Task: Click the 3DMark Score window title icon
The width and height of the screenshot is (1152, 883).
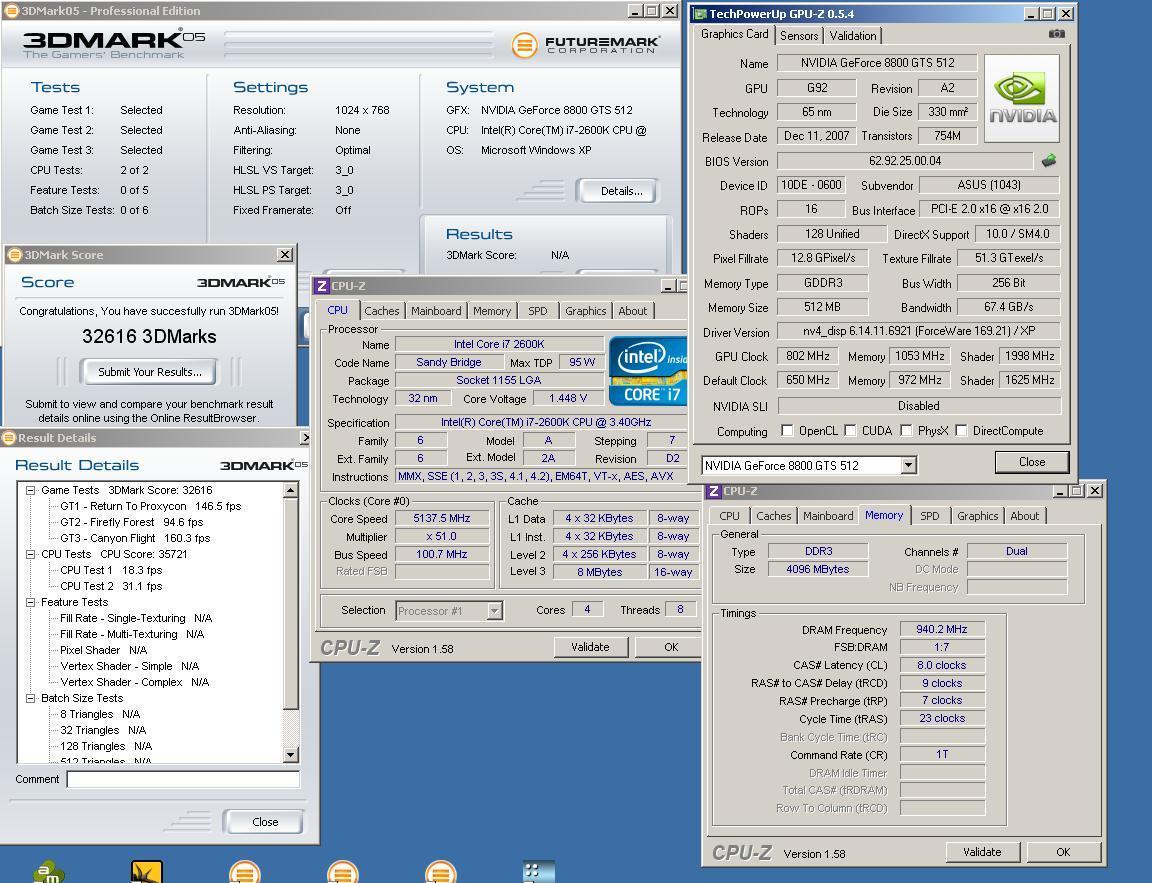Action: [x=15, y=255]
